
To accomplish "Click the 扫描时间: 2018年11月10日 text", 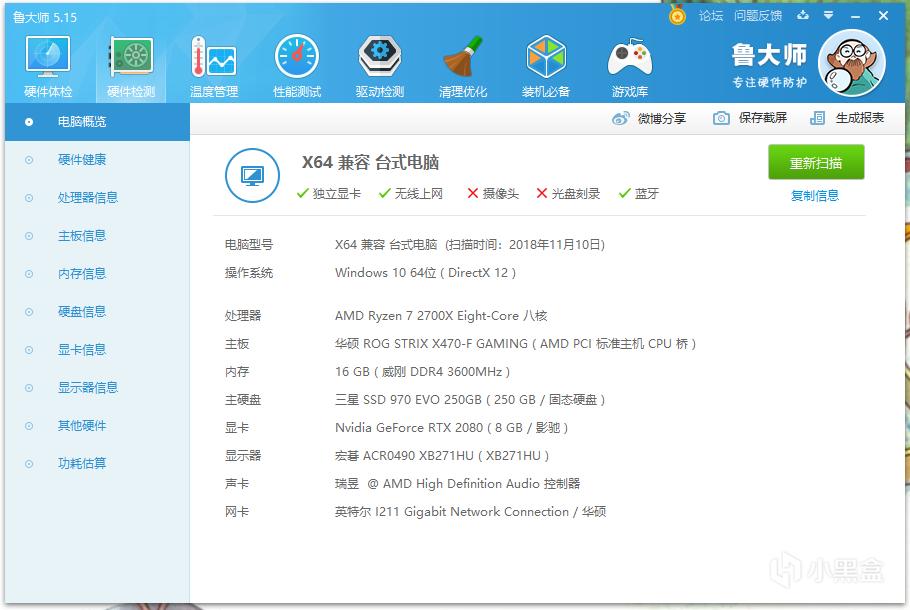I will pyautogui.click(x=525, y=245).
